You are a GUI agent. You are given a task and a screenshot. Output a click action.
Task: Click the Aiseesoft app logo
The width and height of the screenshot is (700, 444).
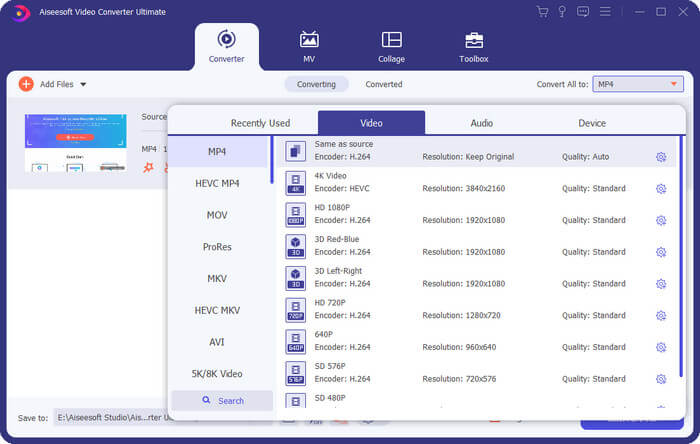click(20, 12)
